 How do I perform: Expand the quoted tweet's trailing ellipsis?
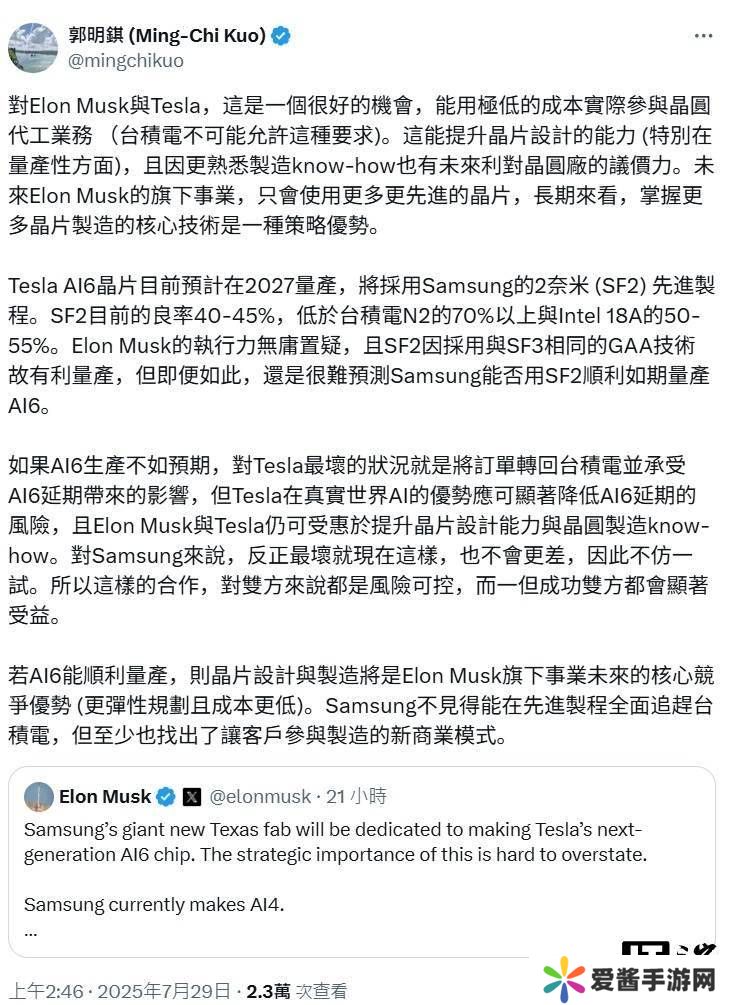click(31, 929)
